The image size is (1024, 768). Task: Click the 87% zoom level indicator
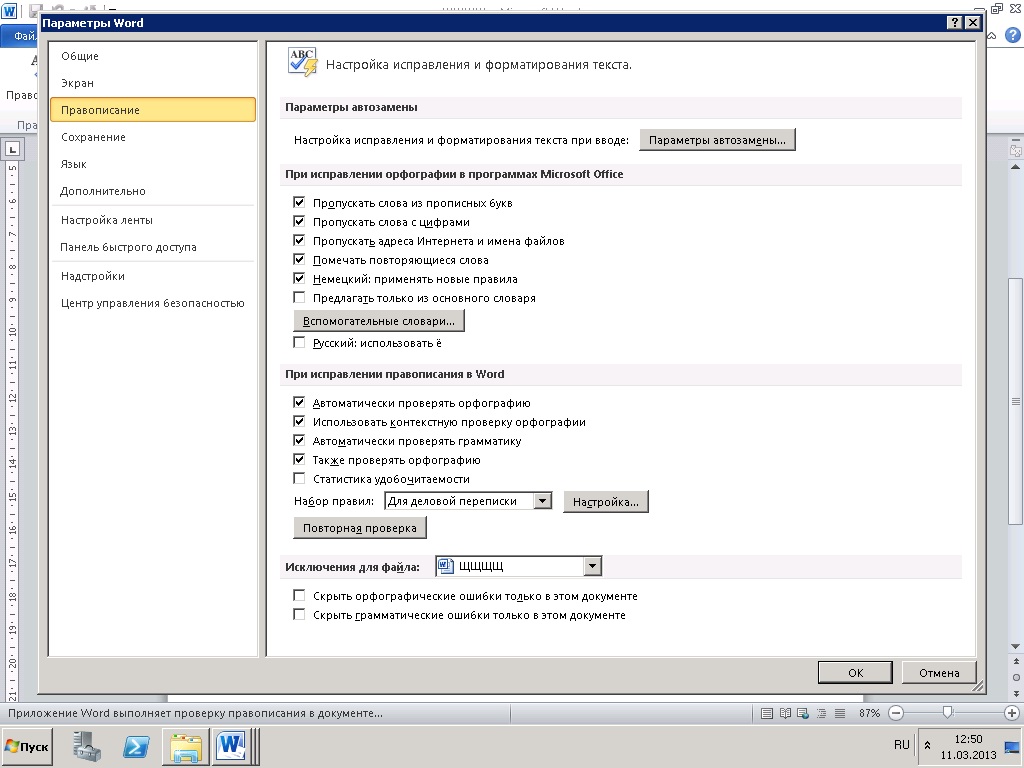click(869, 713)
